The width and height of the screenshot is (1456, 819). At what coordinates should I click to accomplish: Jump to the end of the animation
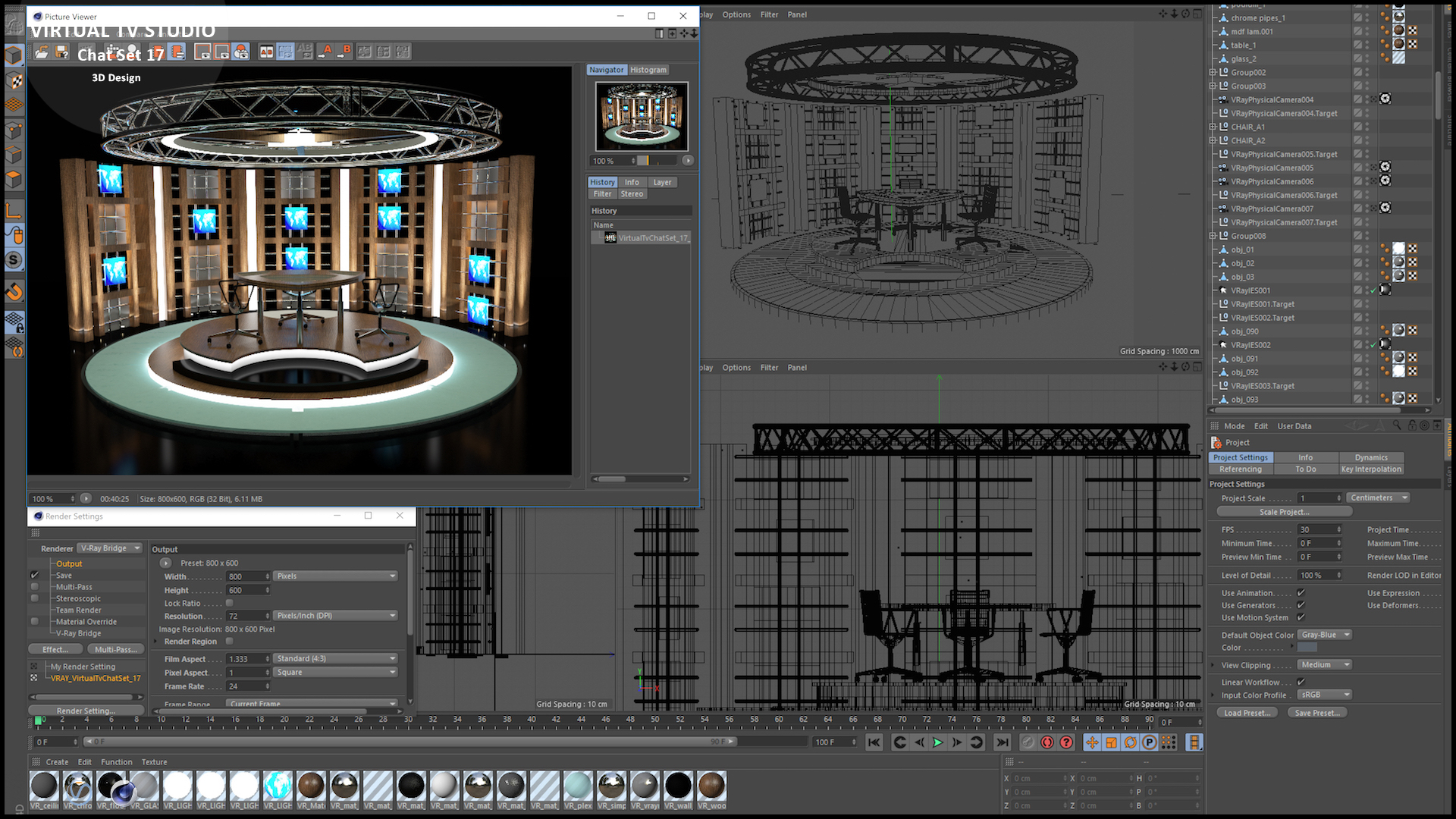coord(1003,742)
